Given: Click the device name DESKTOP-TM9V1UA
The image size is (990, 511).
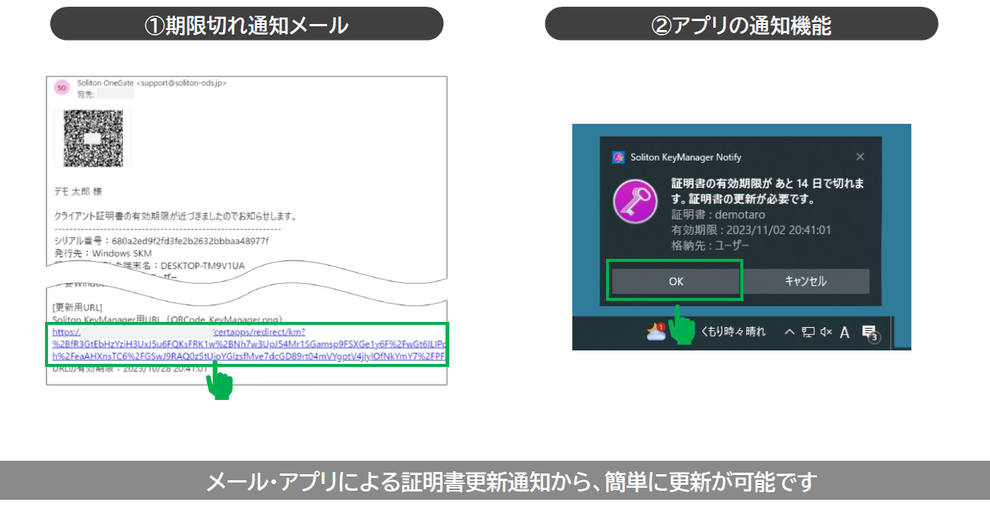Looking at the screenshot, I should (x=202, y=266).
